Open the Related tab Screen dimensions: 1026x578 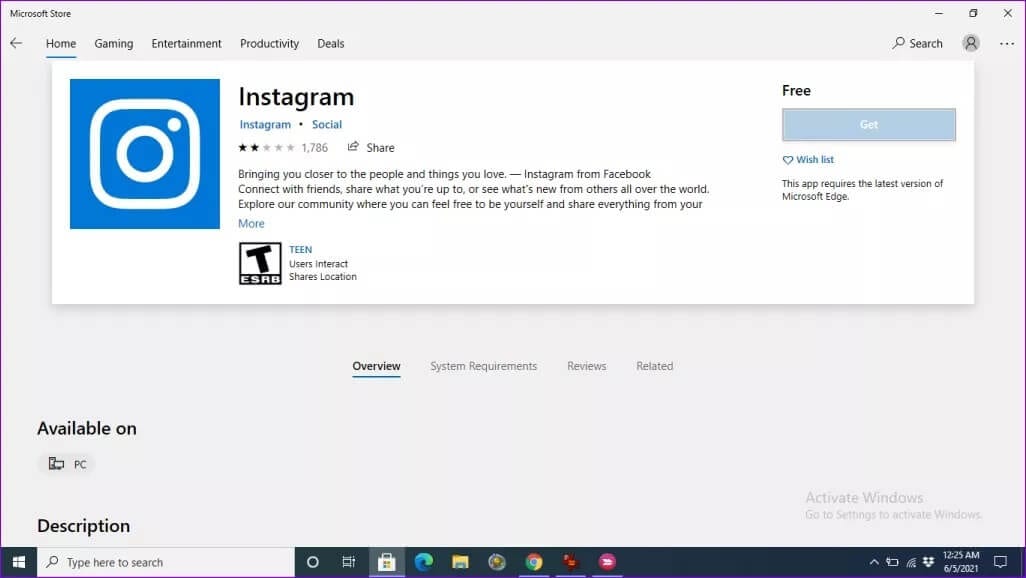pos(654,366)
